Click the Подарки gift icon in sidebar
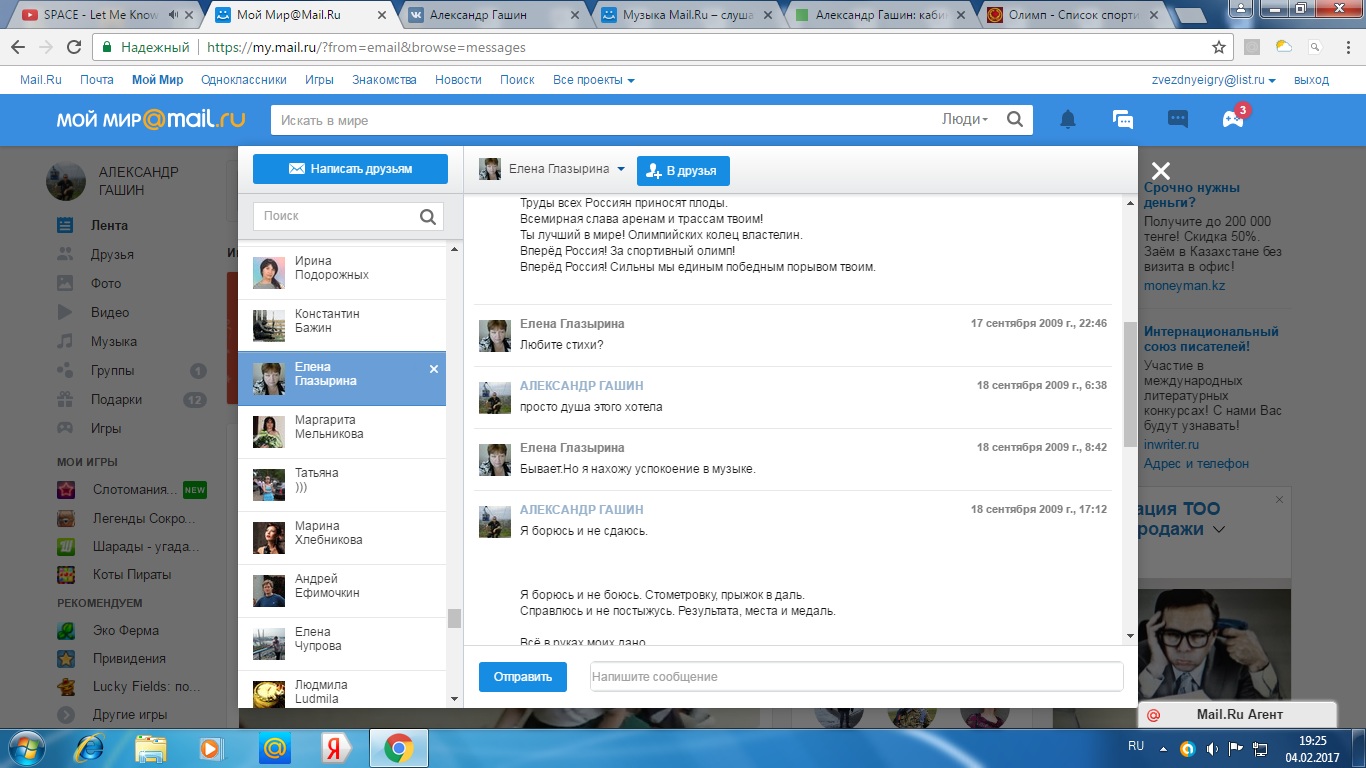The image size is (1366, 768). coord(66,399)
